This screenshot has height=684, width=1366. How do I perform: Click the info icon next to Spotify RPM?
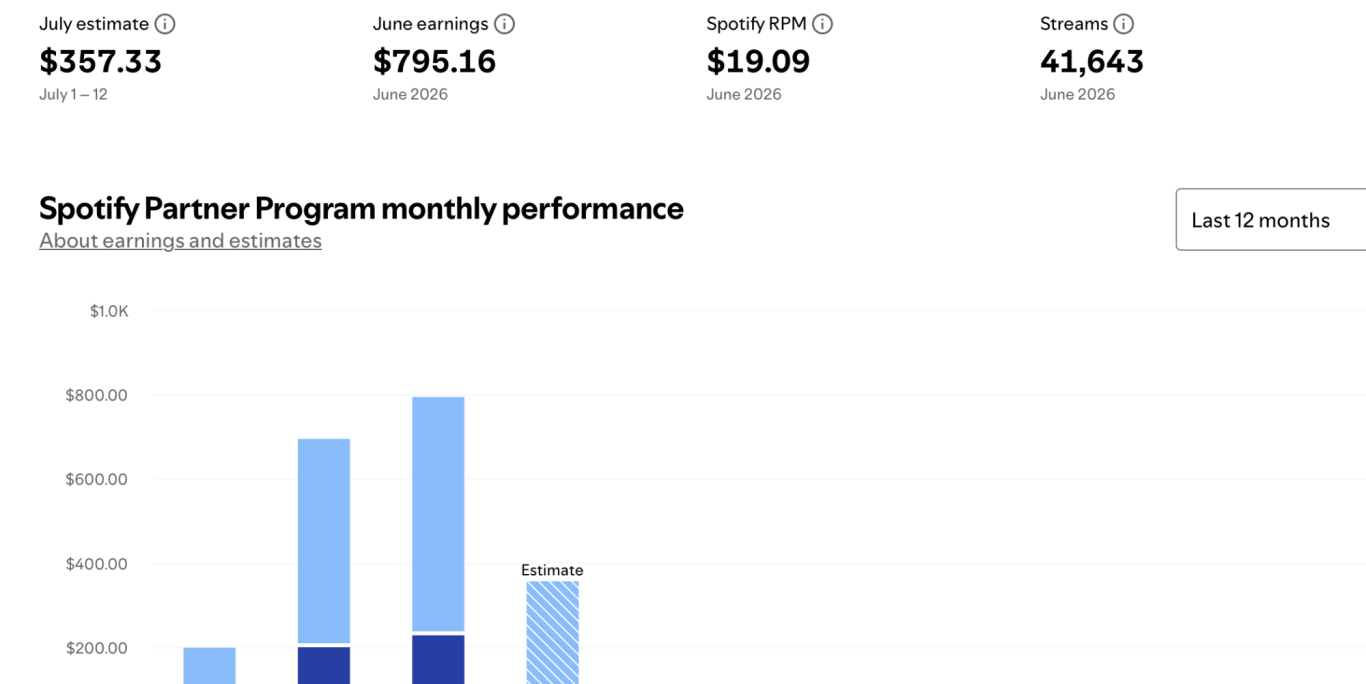tap(823, 24)
